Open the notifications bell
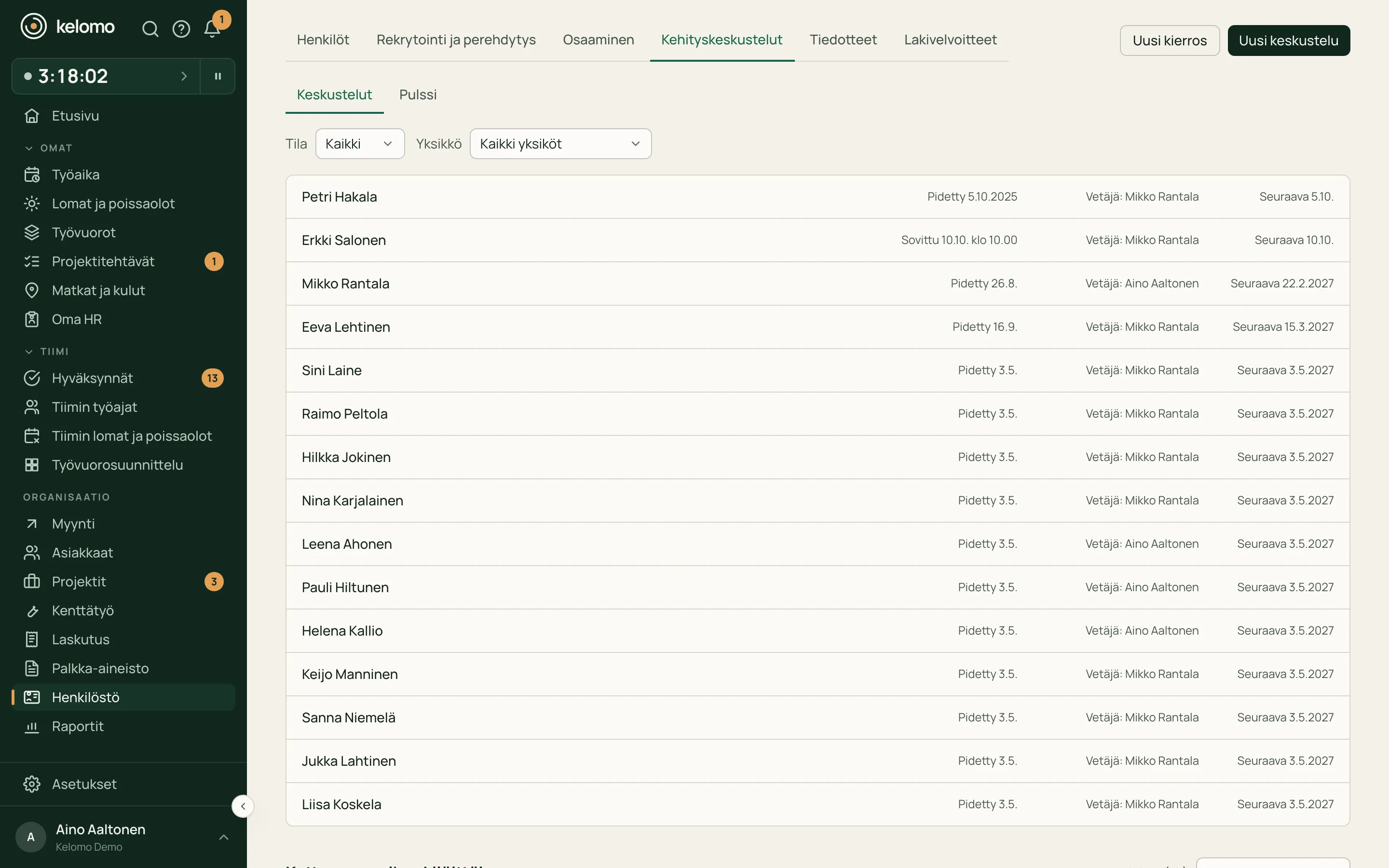This screenshot has height=868, width=1389. point(212,29)
